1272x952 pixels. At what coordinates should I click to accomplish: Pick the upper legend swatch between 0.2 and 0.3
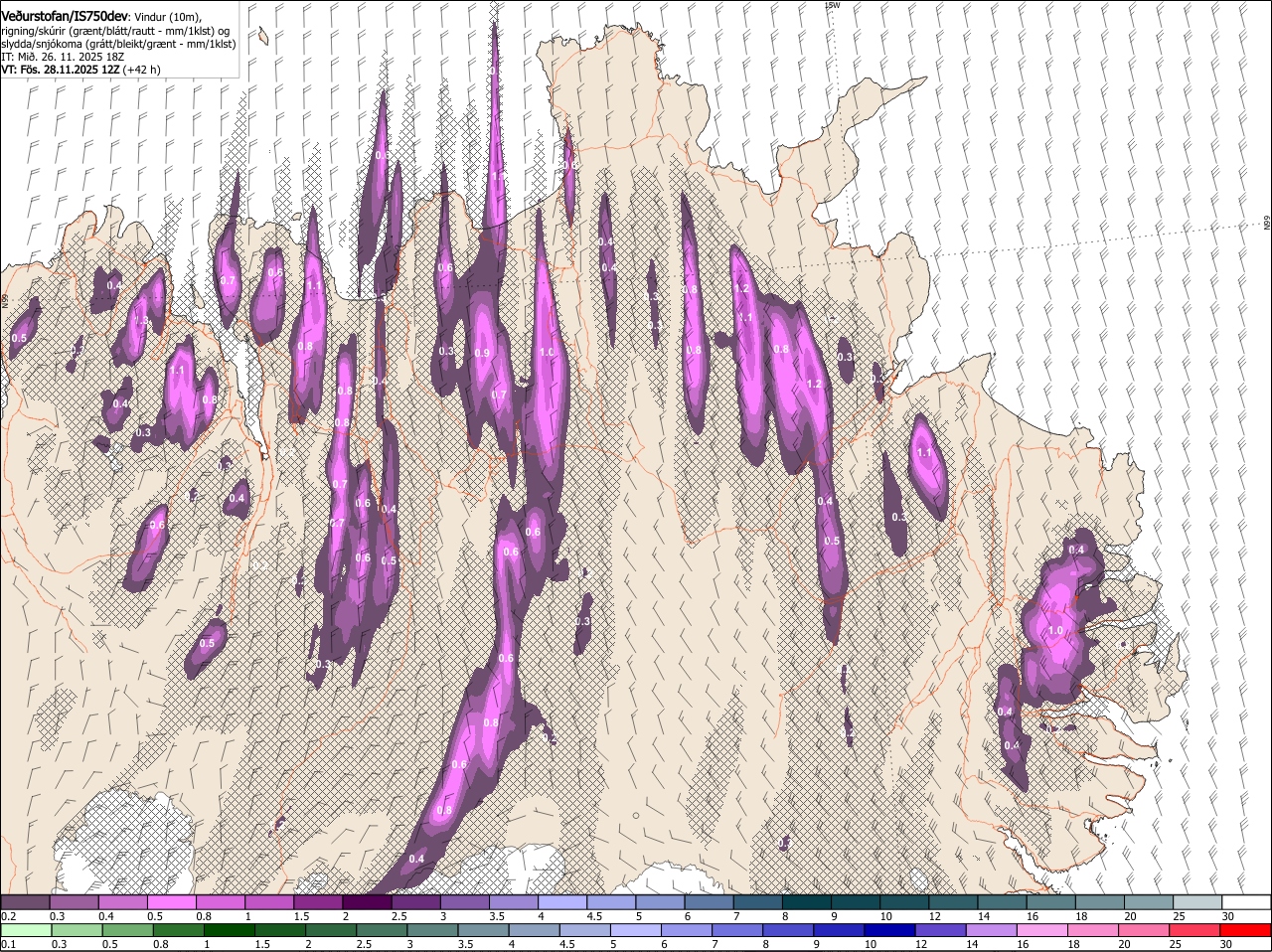point(25,902)
